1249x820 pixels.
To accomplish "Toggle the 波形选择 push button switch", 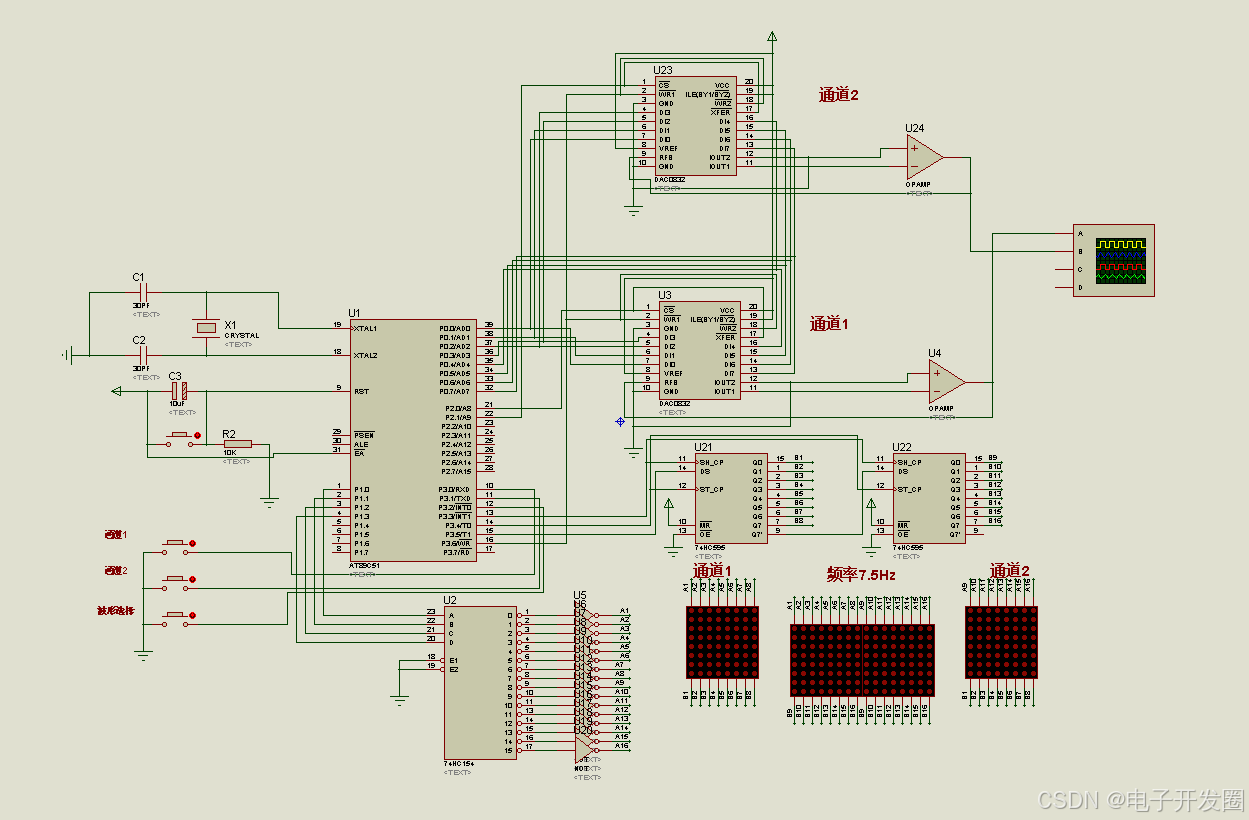I will coord(178,617).
